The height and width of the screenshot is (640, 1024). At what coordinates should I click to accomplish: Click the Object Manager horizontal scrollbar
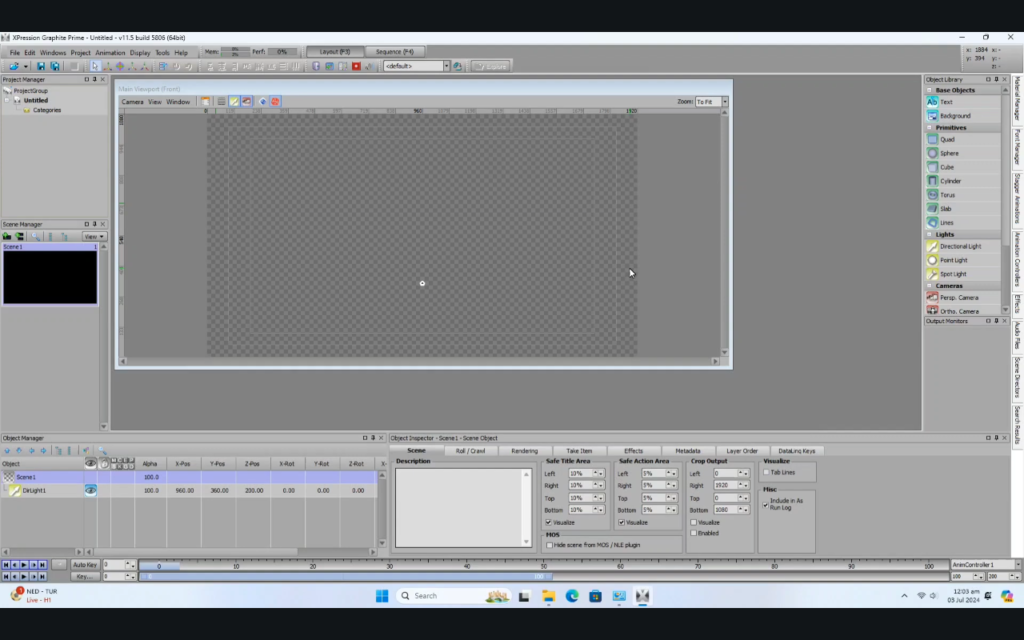tap(194, 552)
